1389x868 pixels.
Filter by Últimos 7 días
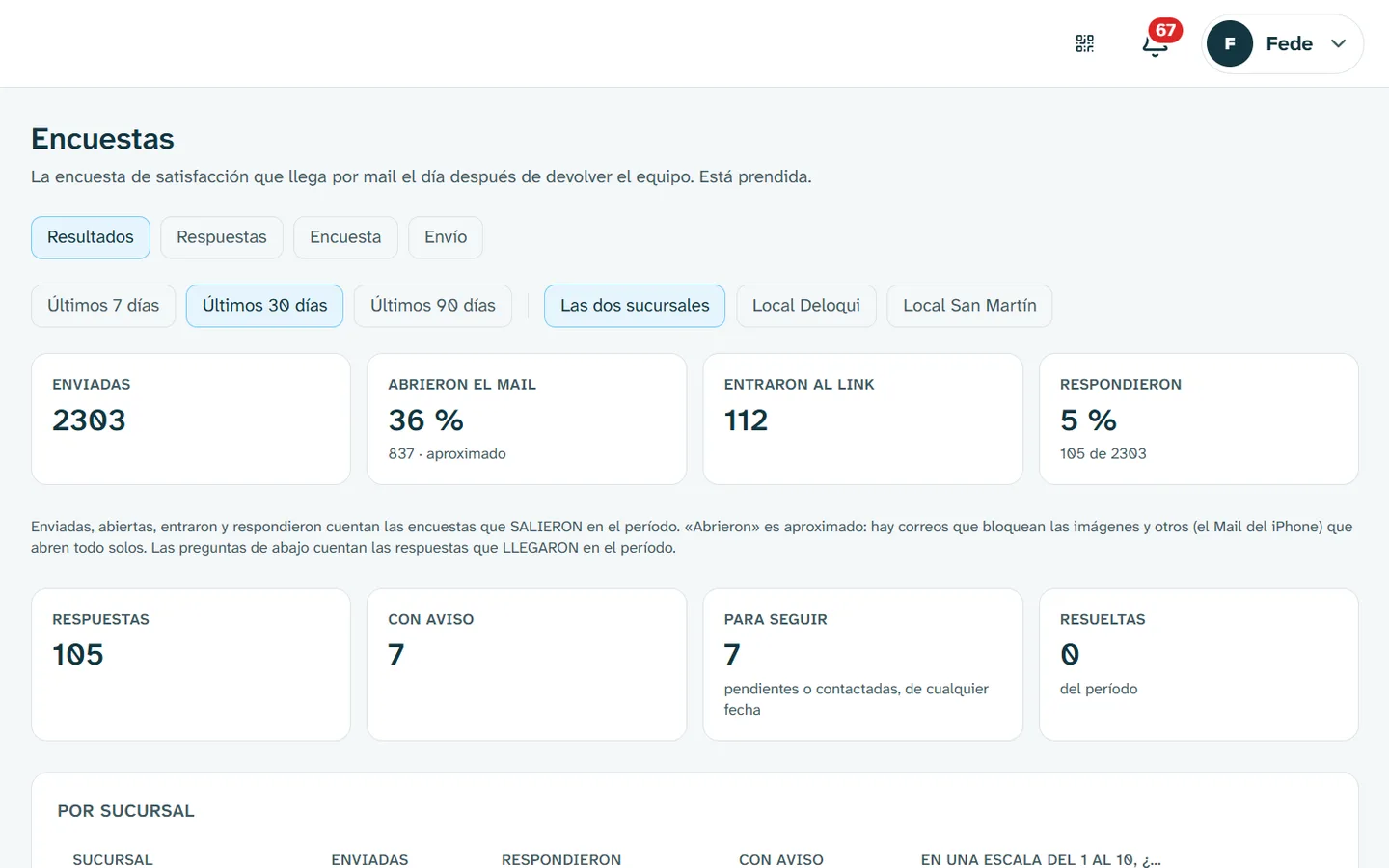coord(103,306)
